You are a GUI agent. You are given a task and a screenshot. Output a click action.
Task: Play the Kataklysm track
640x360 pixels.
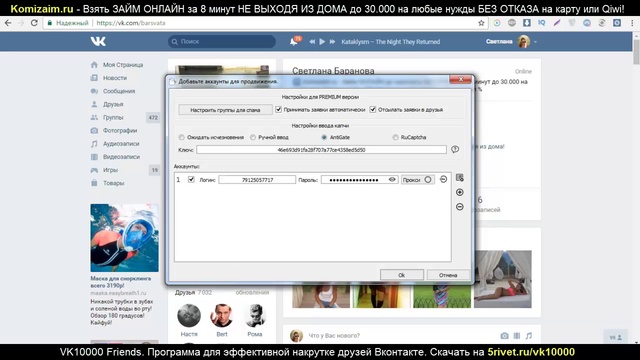click(x=322, y=42)
